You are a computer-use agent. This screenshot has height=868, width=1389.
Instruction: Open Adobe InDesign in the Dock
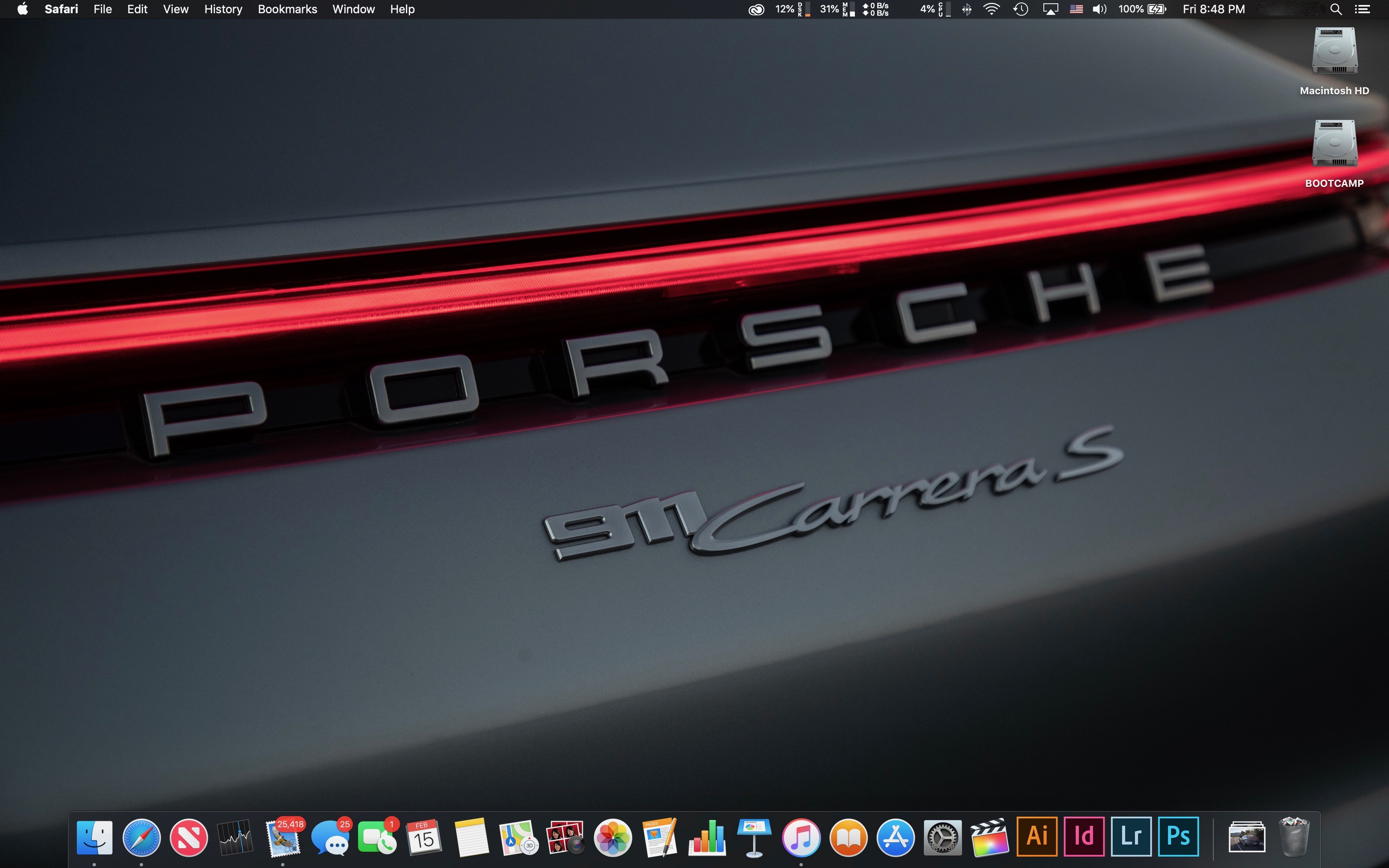pyautogui.click(x=1084, y=837)
